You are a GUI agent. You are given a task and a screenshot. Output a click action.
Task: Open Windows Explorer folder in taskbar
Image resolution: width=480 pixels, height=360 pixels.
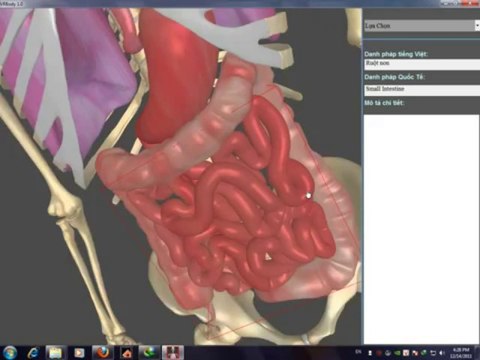pos(55,353)
